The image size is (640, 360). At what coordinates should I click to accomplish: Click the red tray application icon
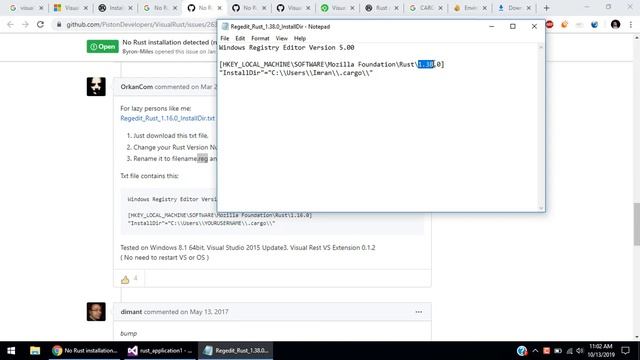point(547,351)
